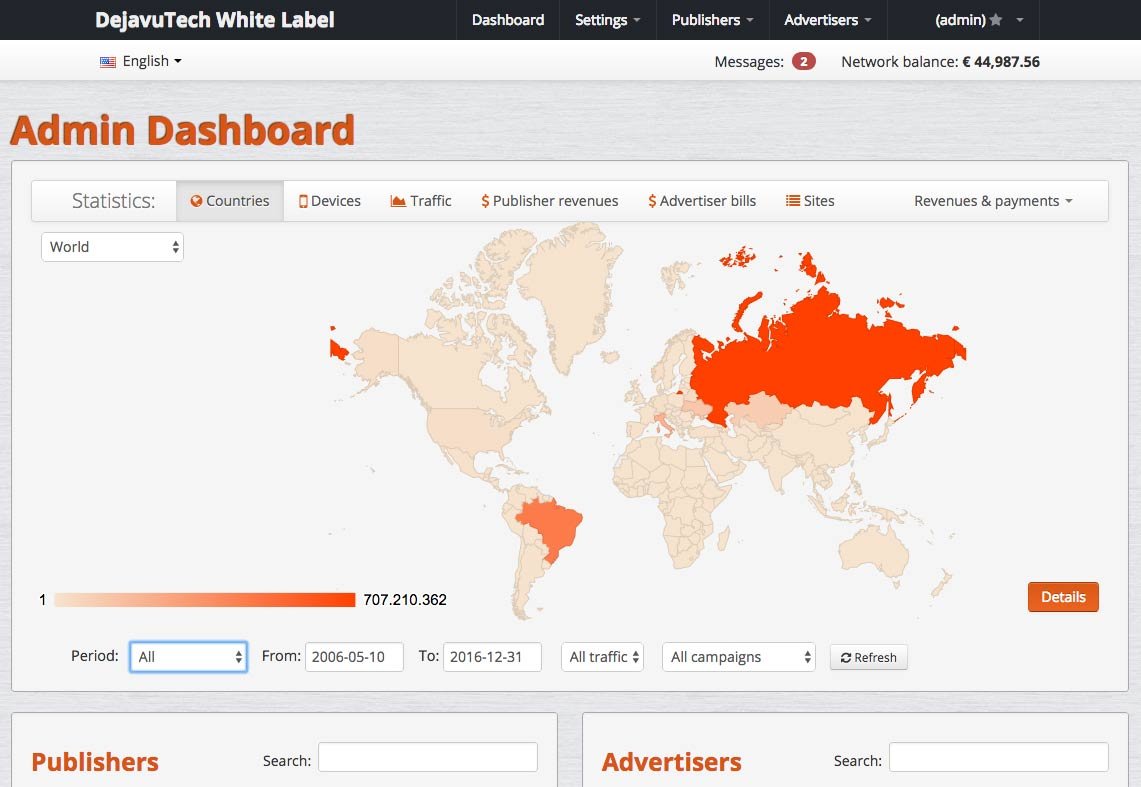Click the DejavuTech White Label brand link
Screen dimensions: 1141x787
(x=215, y=20)
